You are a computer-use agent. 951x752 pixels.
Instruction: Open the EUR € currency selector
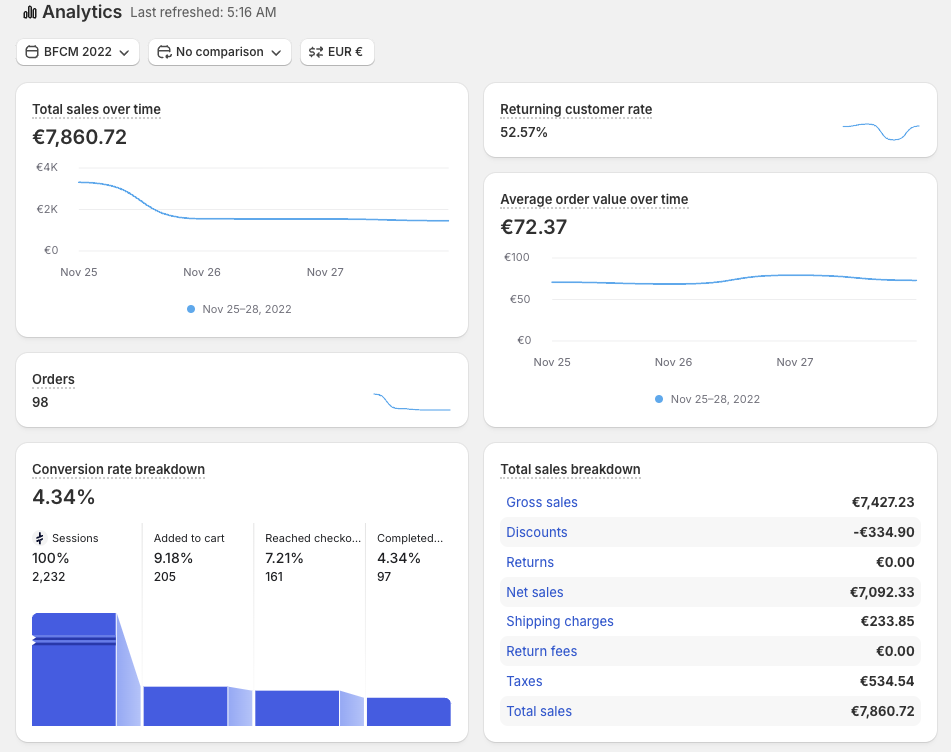337,52
